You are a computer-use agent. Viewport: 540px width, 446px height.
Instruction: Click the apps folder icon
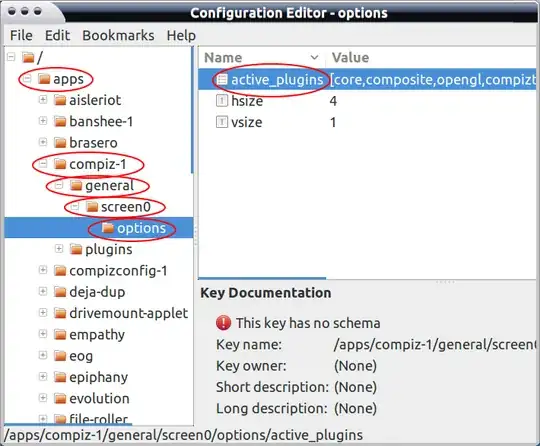44,79
